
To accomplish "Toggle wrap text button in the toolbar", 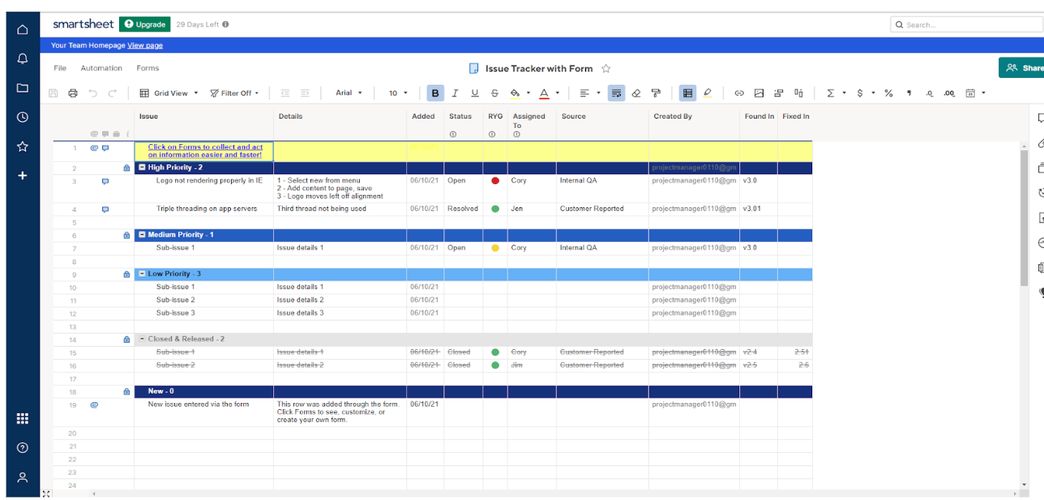I will coord(616,93).
